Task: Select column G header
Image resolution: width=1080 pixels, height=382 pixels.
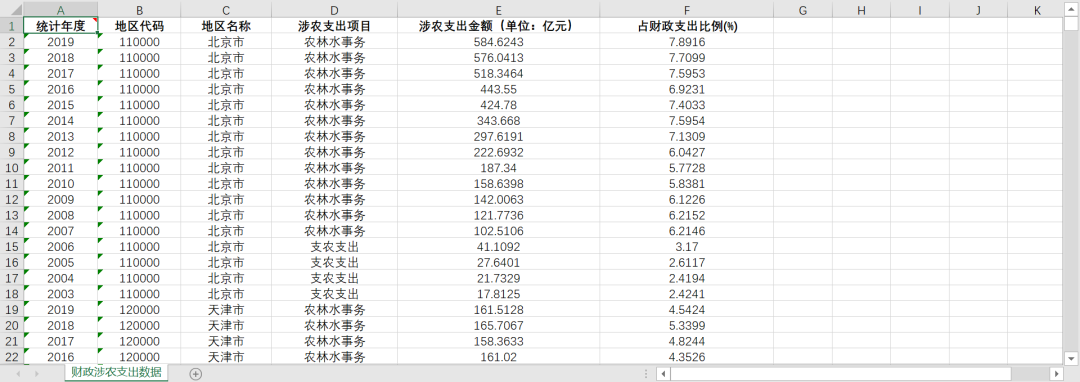Action: pyautogui.click(x=803, y=10)
